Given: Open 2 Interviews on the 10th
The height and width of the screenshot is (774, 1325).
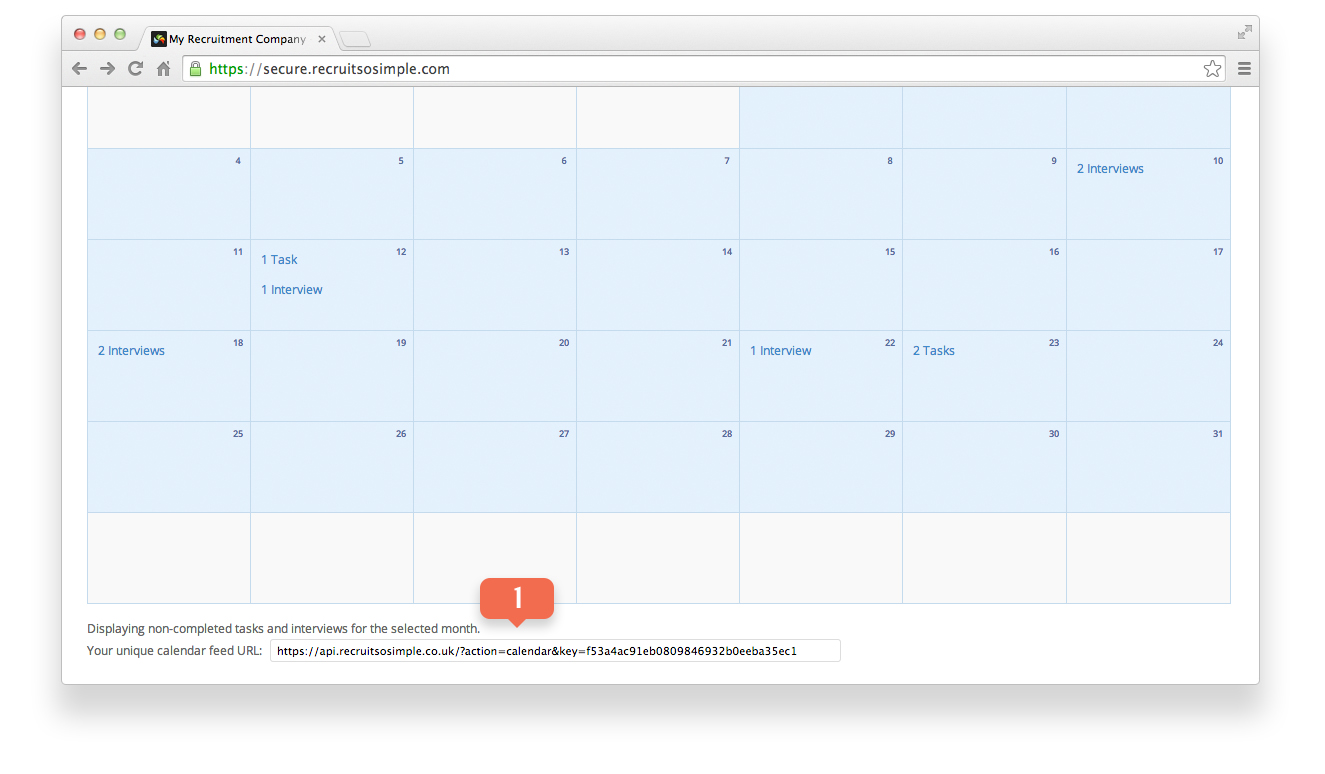Looking at the screenshot, I should tap(1110, 169).
